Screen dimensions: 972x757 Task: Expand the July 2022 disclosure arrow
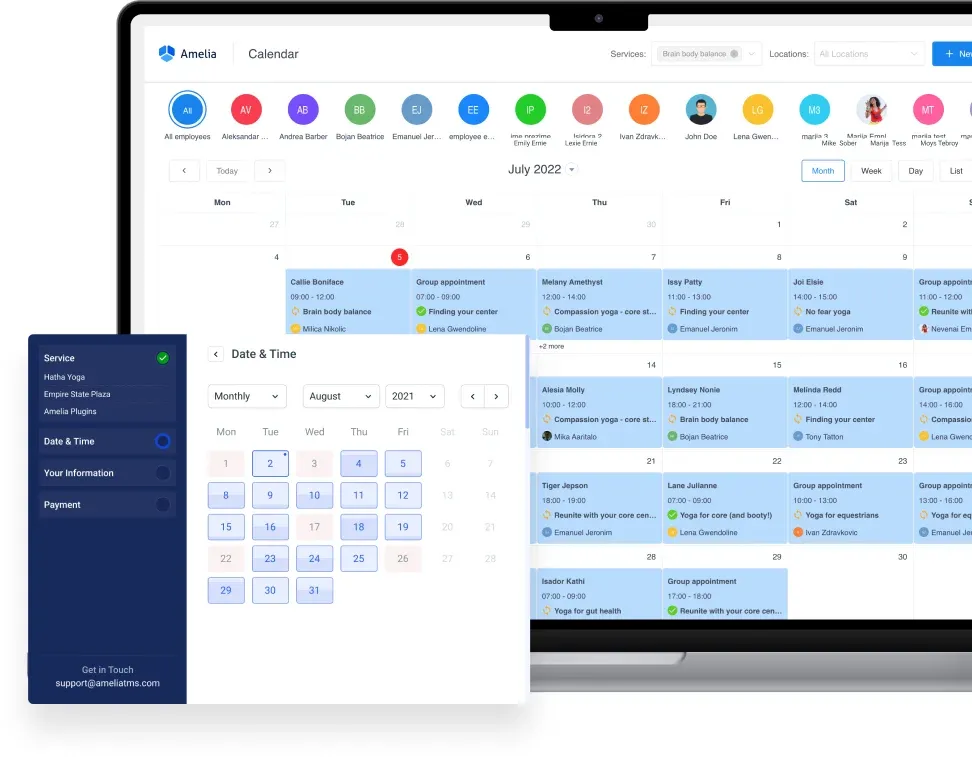(x=572, y=169)
